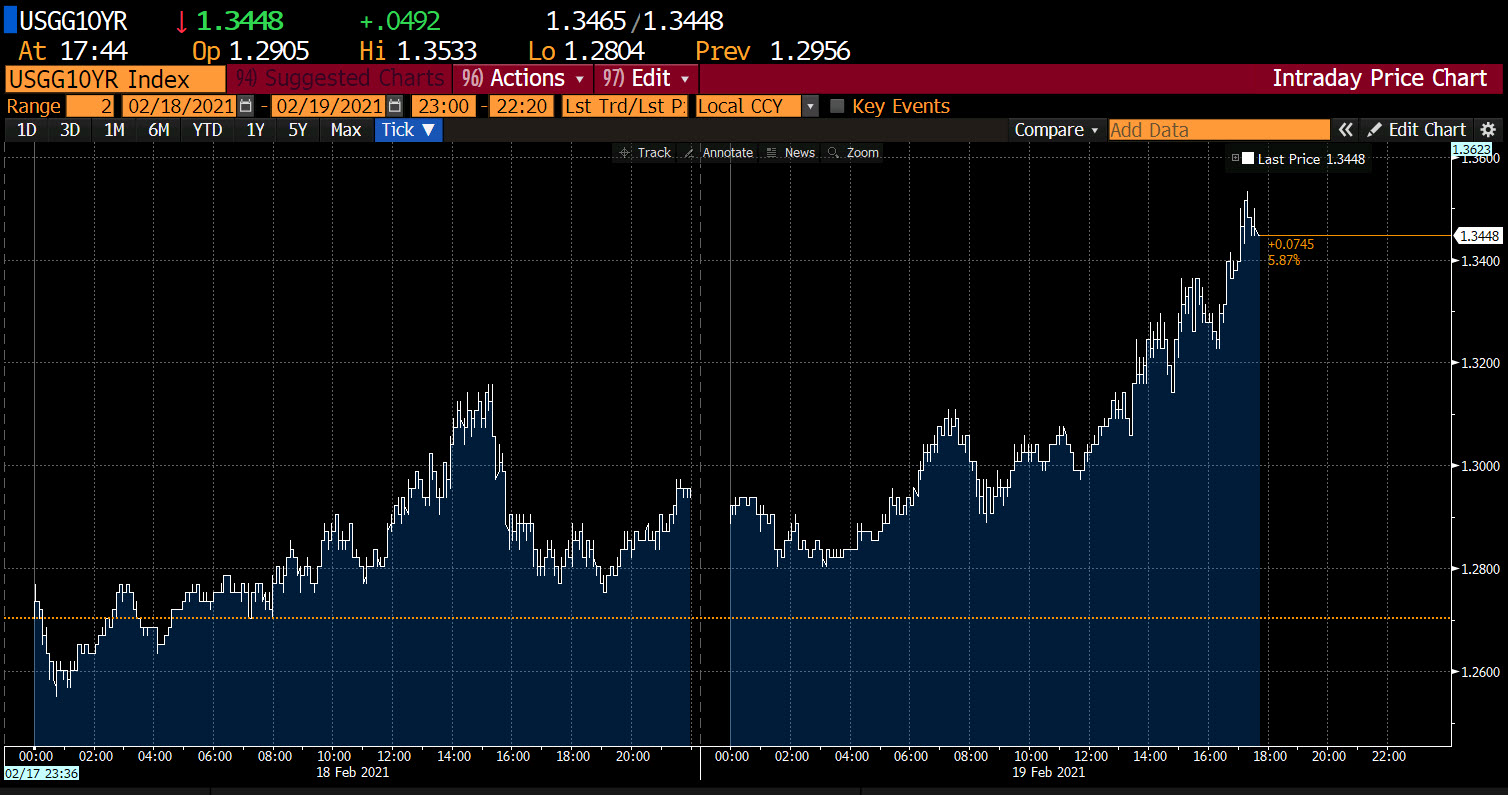Click the +.0492 net change value
1508x795 pixels.
coord(400,21)
